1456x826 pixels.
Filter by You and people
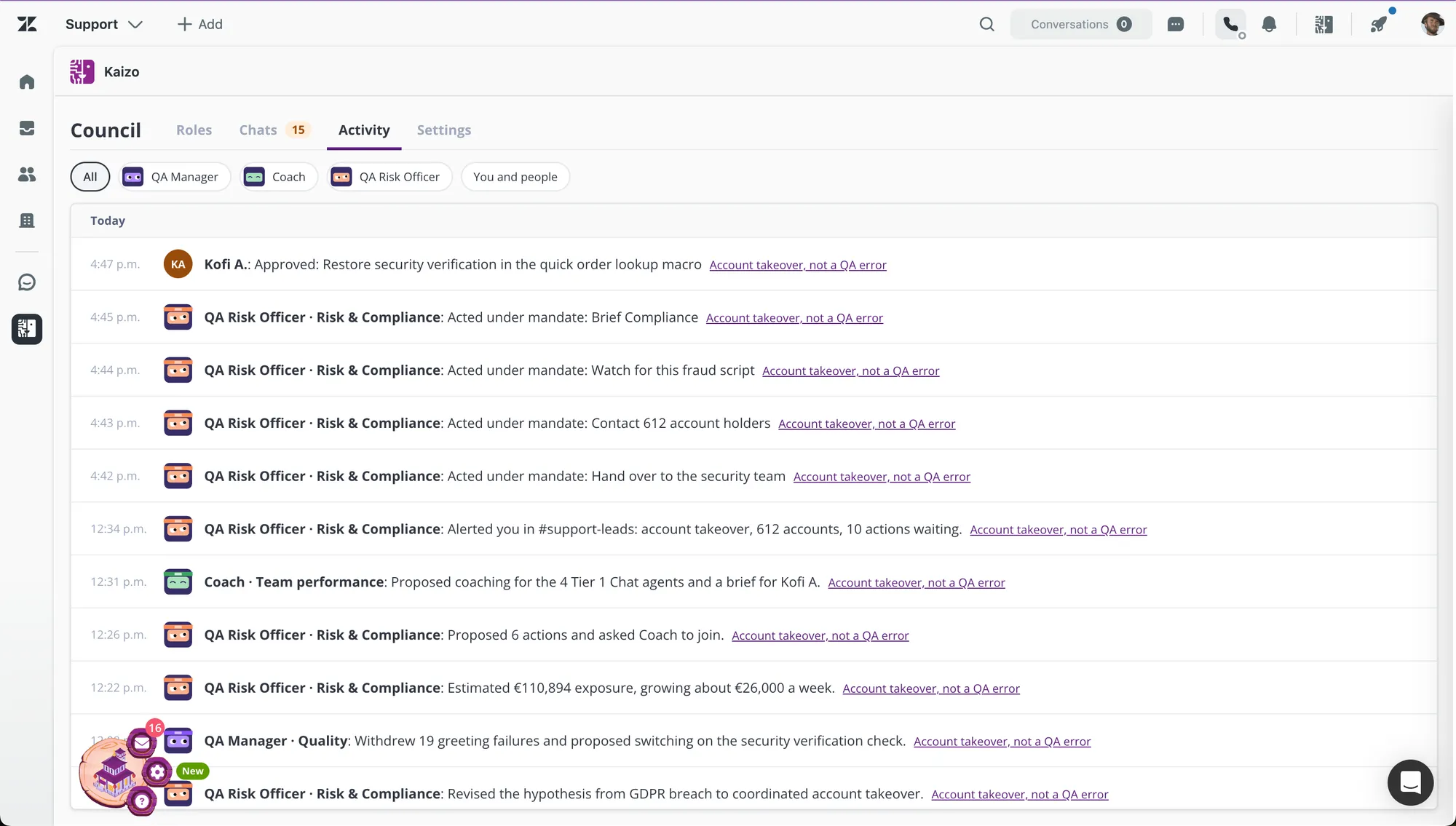coord(515,177)
